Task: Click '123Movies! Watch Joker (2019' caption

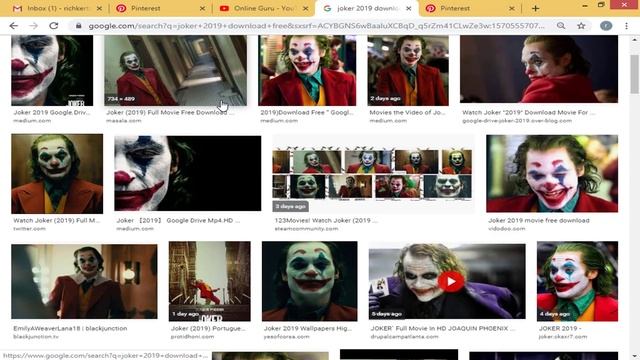Action: click(x=326, y=220)
